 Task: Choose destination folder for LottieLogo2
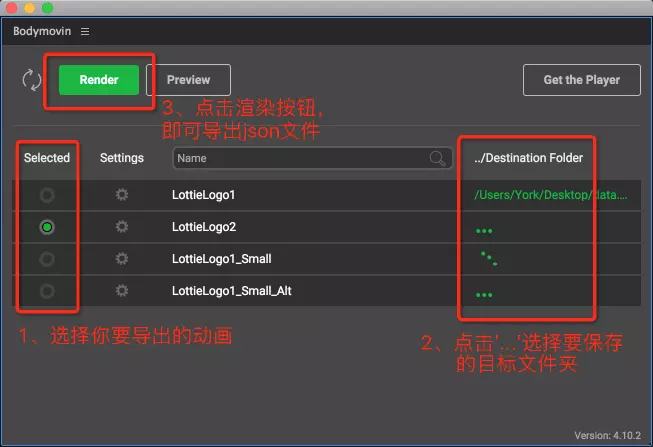(484, 231)
